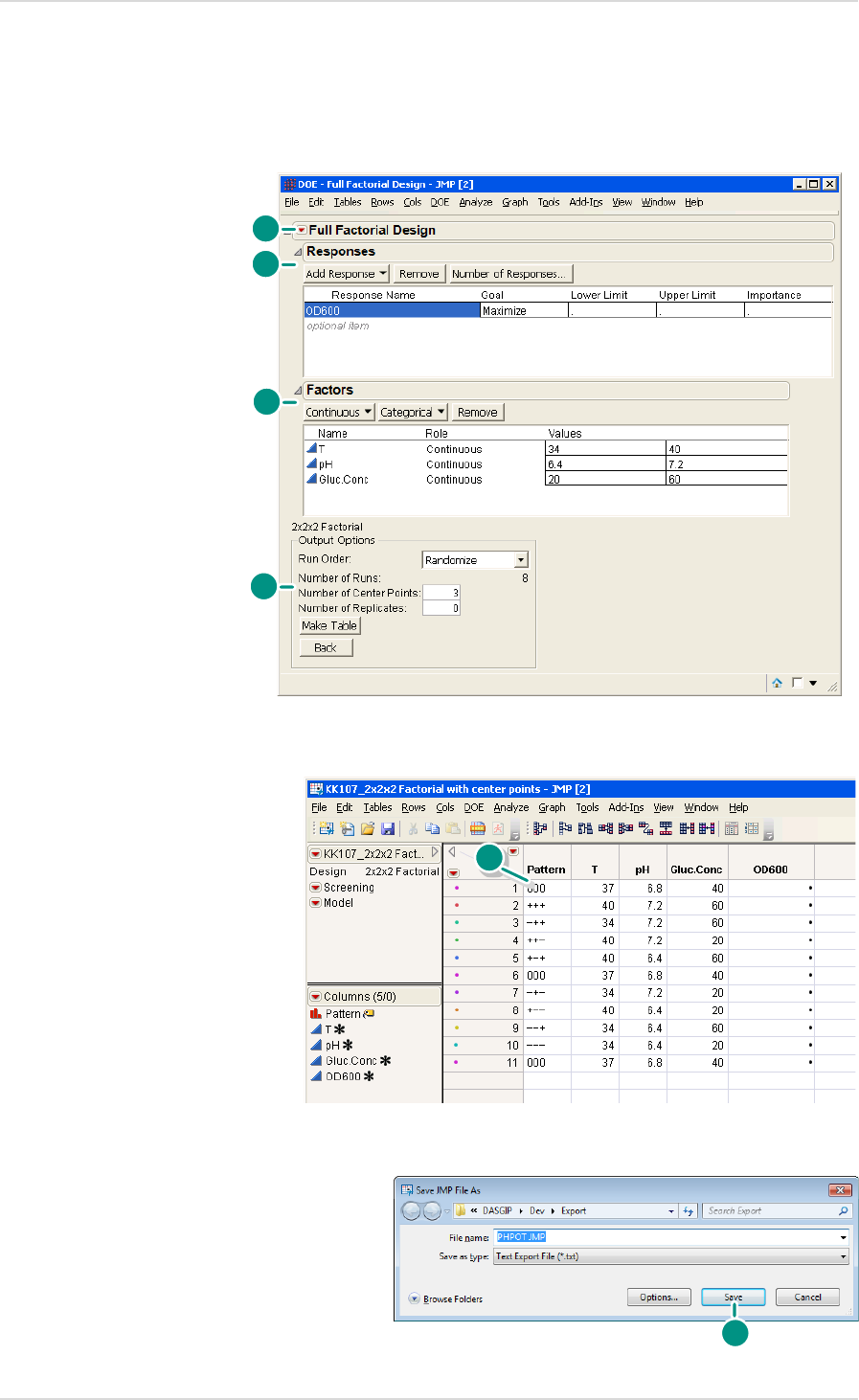The width and height of the screenshot is (859, 1400).
Task: Click the Cut scissors toolbar icon
Action: click(413, 828)
